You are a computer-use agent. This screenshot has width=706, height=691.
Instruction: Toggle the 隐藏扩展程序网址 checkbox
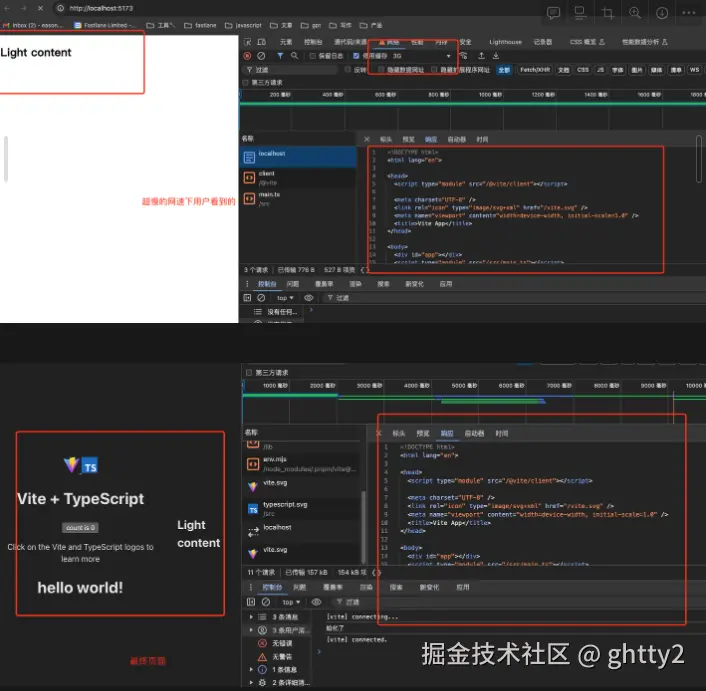click(434, 69)
